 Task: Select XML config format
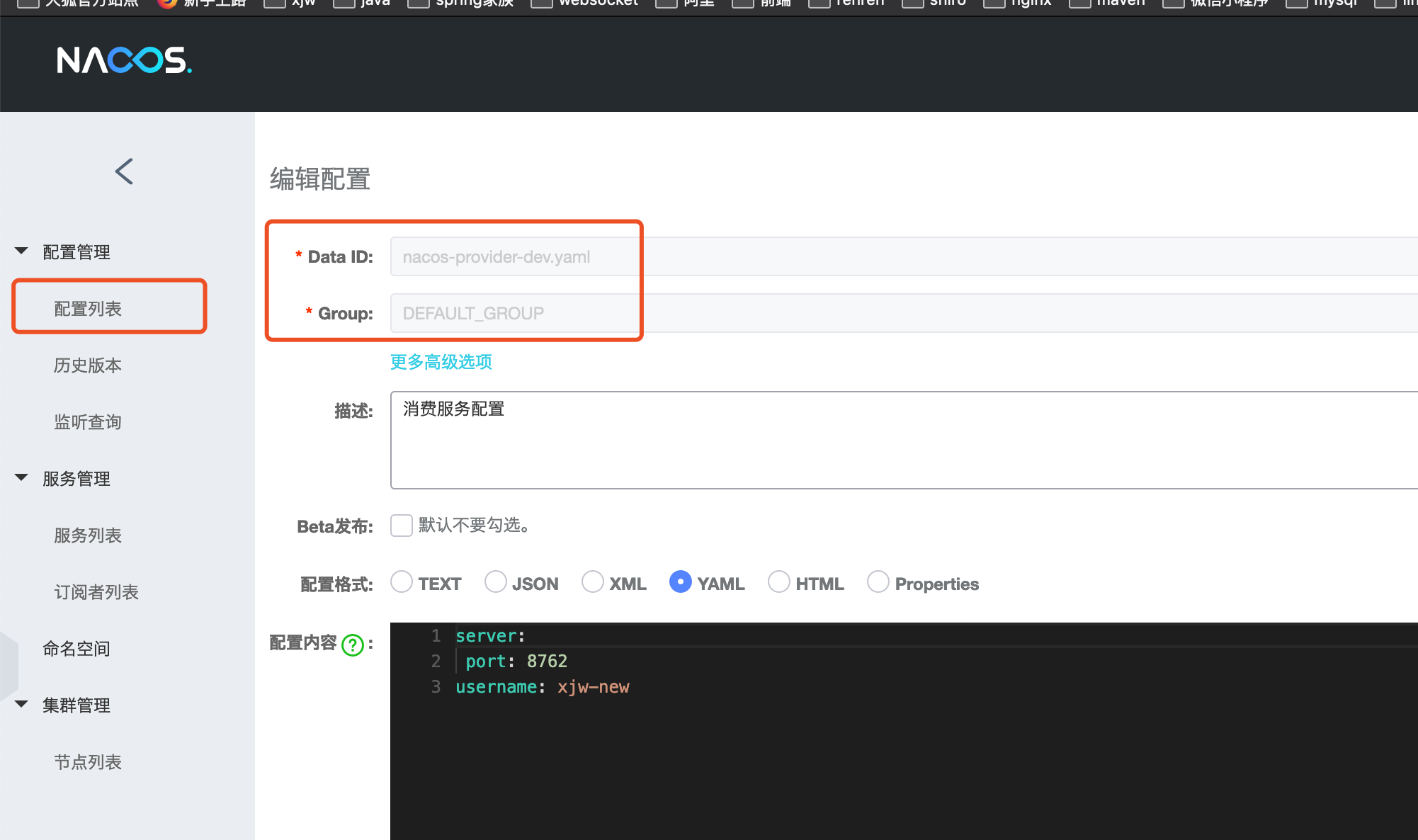593,582
